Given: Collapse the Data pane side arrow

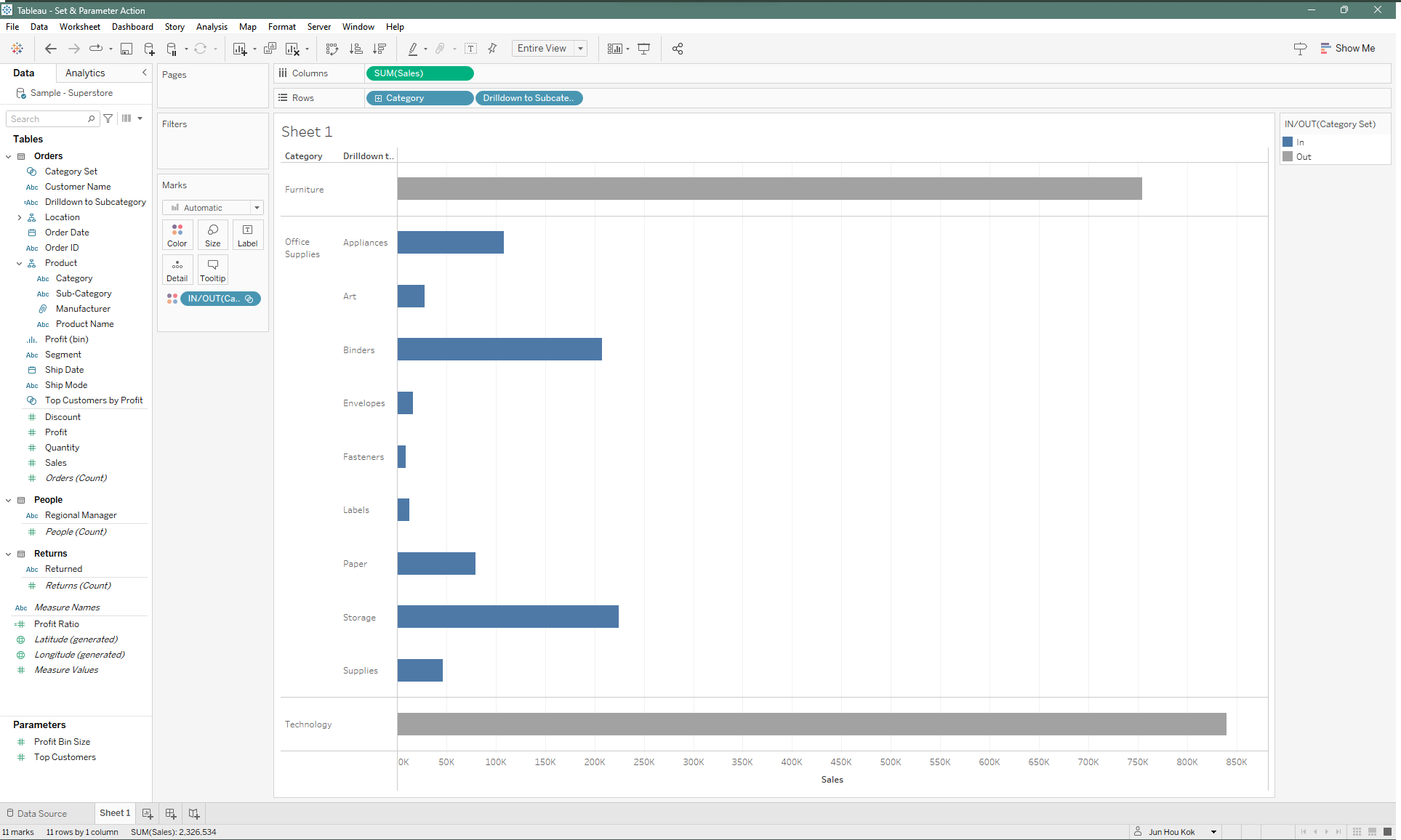Looking at the screenshot, I should pyautogui.click(x=144, y=73).
